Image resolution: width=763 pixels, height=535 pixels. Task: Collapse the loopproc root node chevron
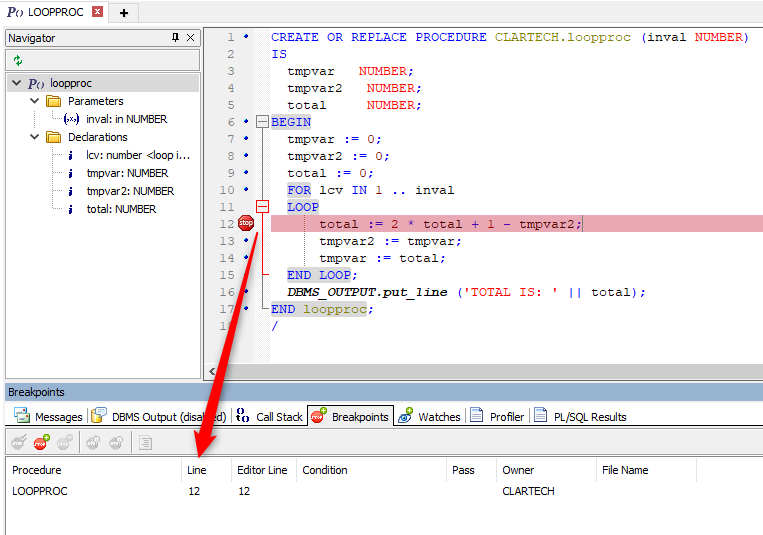coord(17,83)
